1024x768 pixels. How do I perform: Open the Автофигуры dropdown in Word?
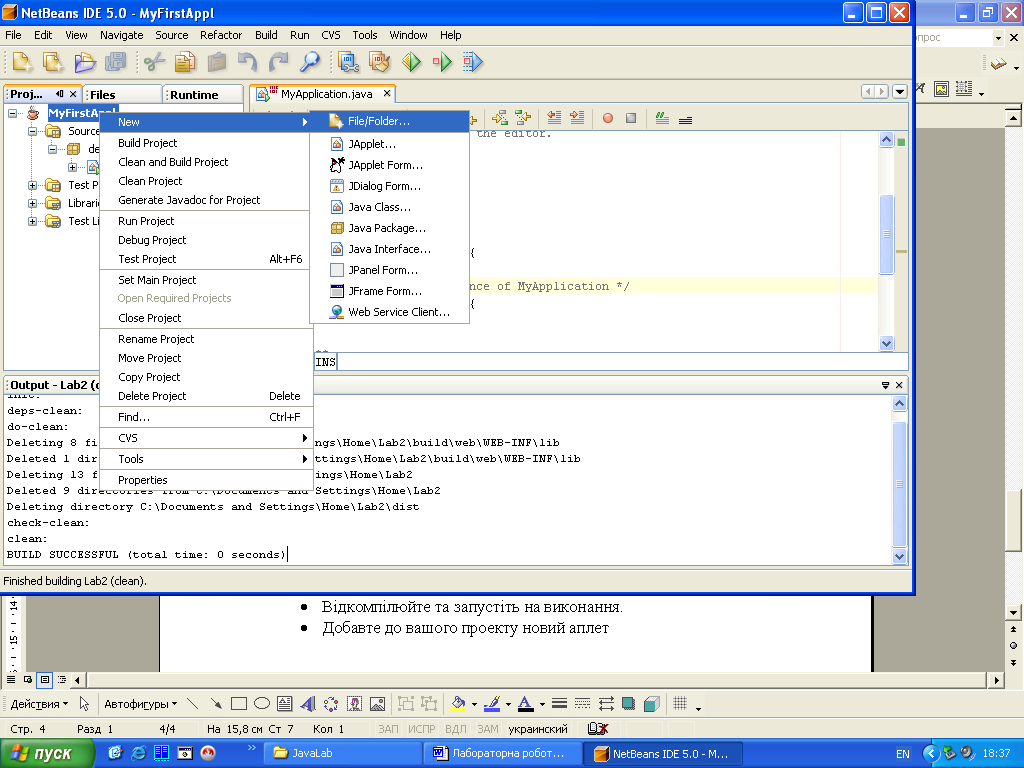[x=140, y=704]
